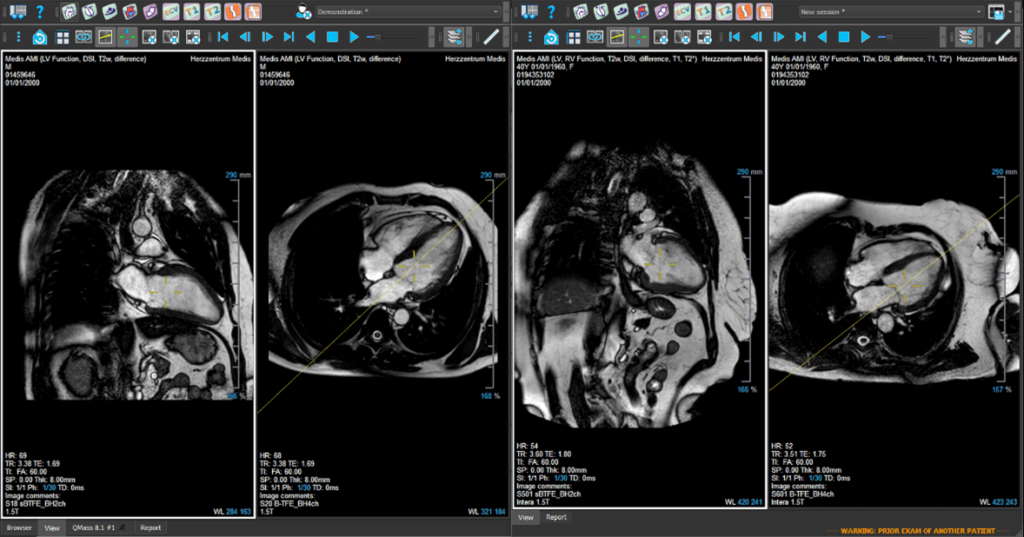Stop cine playback in the right window
This screenshot has height=537, width=1024.
[x=843, y=37]
